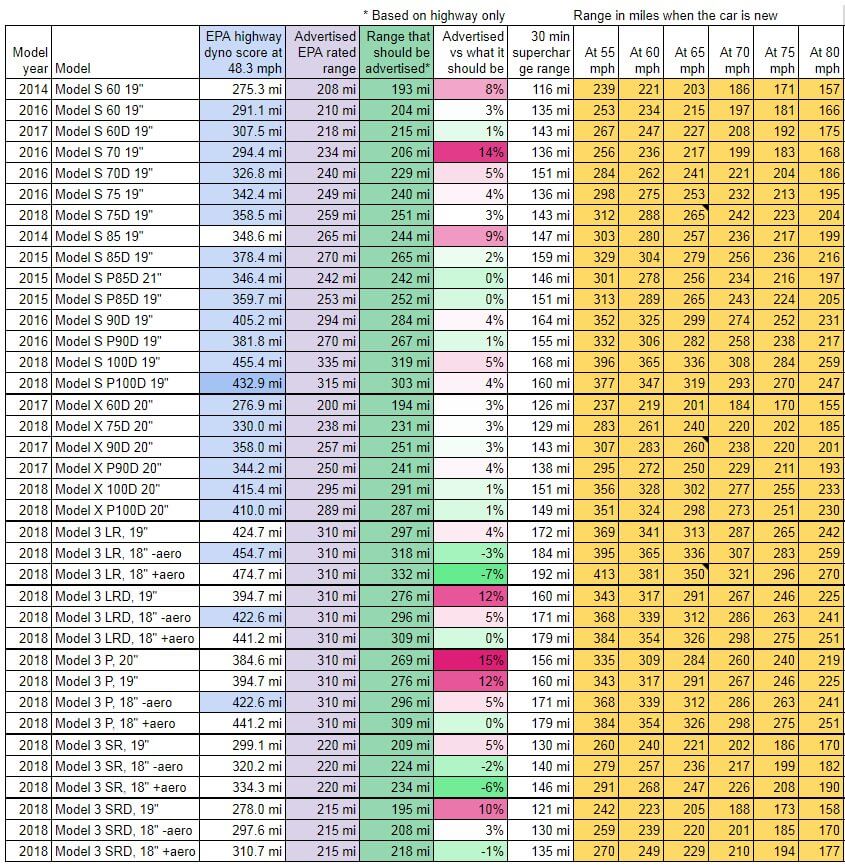Click the "Range that should be advertised*" header
Viewport: 845px width, 868px height.
click(x=396, y=52)
